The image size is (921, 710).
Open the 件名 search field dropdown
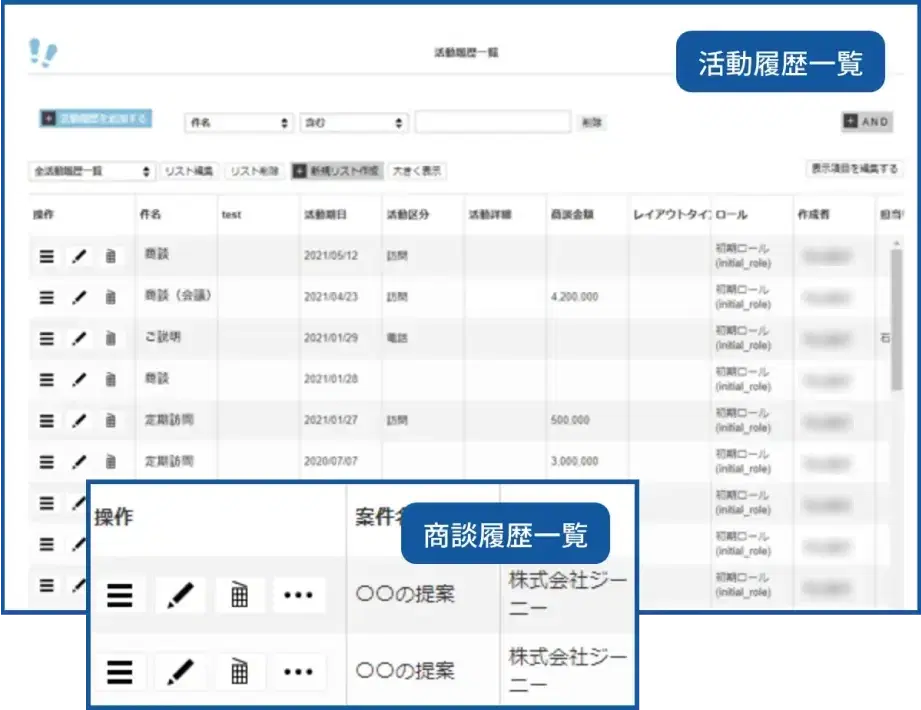pyautogui.click(x=237, y=122)
